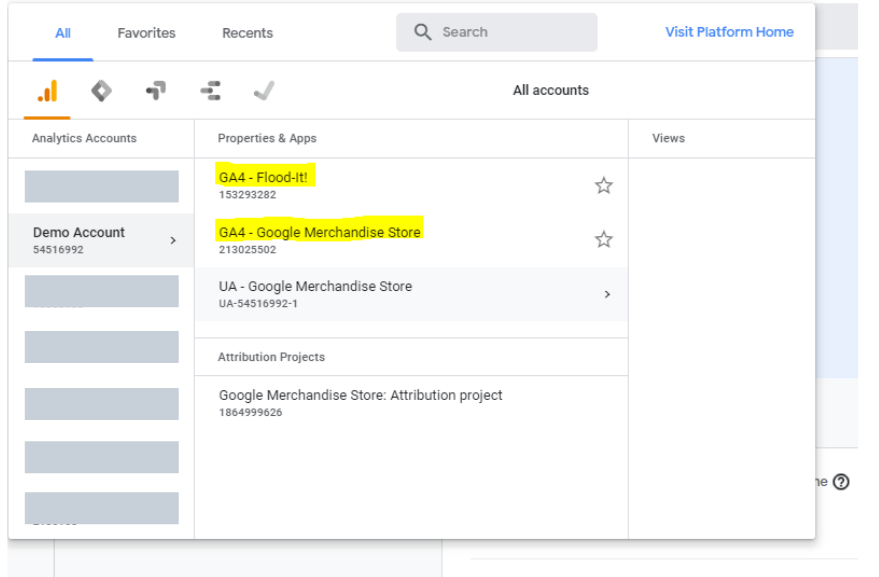Click Demo Account ID 54516992

click(x=58, y=250)
